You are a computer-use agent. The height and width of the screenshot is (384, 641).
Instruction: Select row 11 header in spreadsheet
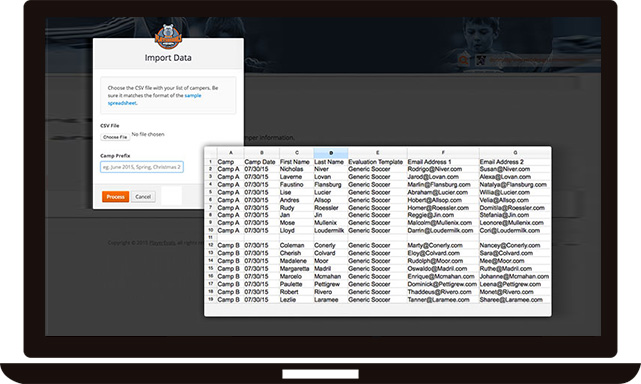point(211,238)
